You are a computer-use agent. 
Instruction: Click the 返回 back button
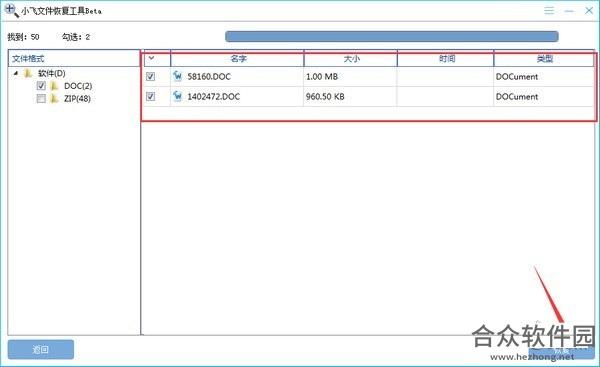click(41, 349)
